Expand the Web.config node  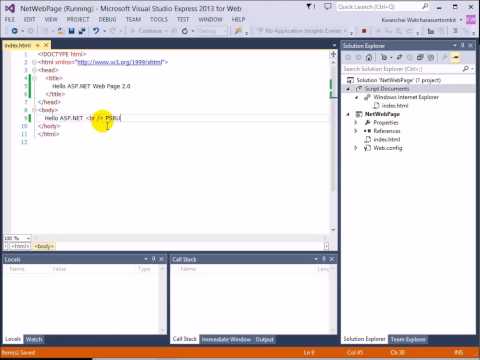click(356, 148)
